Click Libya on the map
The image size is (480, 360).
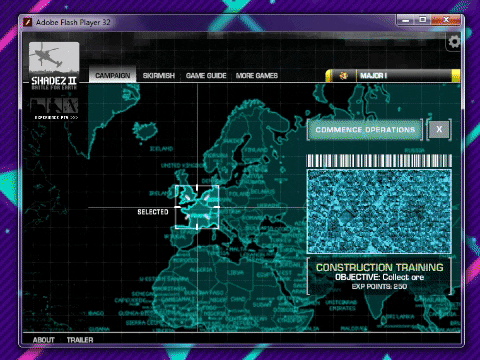pyautogui.click(x=234, y=272)
